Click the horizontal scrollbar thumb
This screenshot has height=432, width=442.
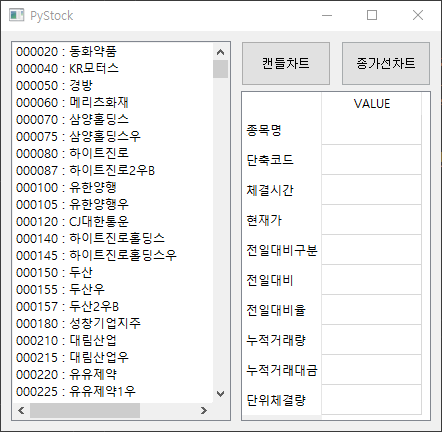tap(85, 410)
